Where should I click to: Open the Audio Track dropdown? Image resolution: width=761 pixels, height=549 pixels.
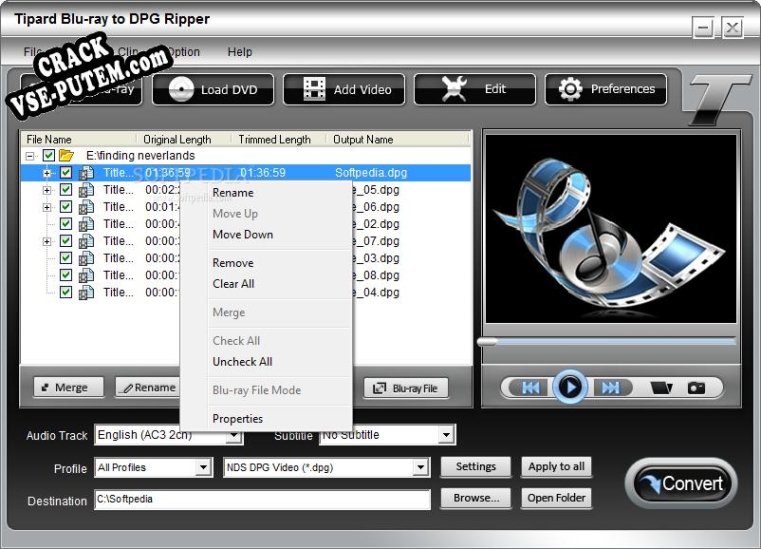[234, 436]
